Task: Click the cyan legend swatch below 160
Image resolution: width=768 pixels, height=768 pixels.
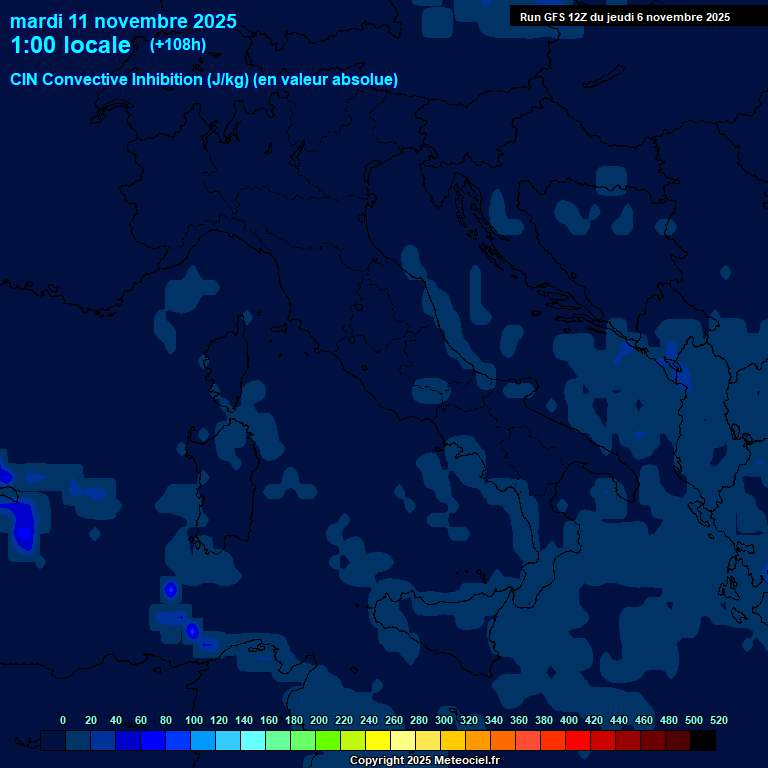Action: pyautogui.click(x=254, y=741)
